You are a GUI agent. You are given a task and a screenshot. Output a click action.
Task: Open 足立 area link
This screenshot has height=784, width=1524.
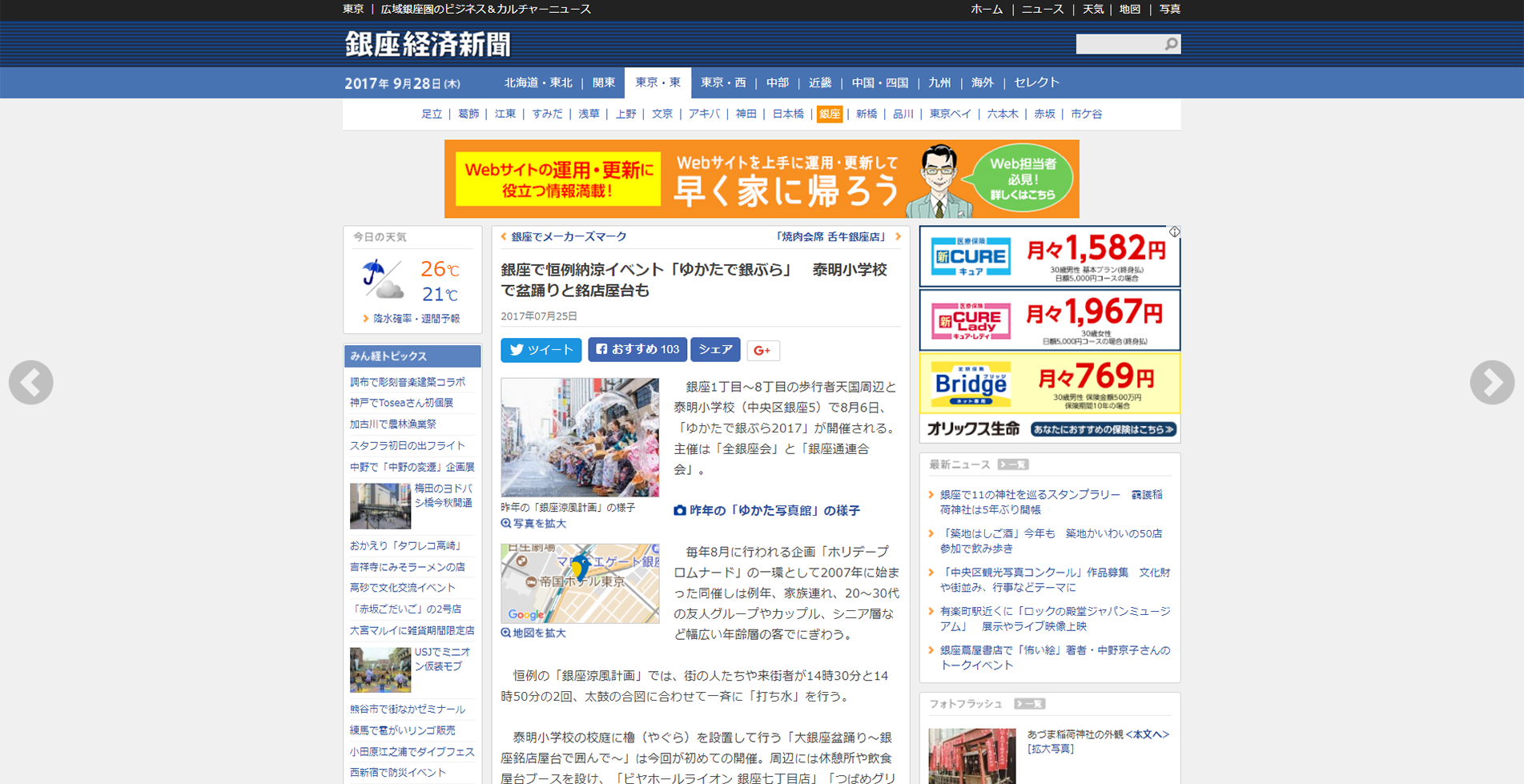click(x=432, y=114)
